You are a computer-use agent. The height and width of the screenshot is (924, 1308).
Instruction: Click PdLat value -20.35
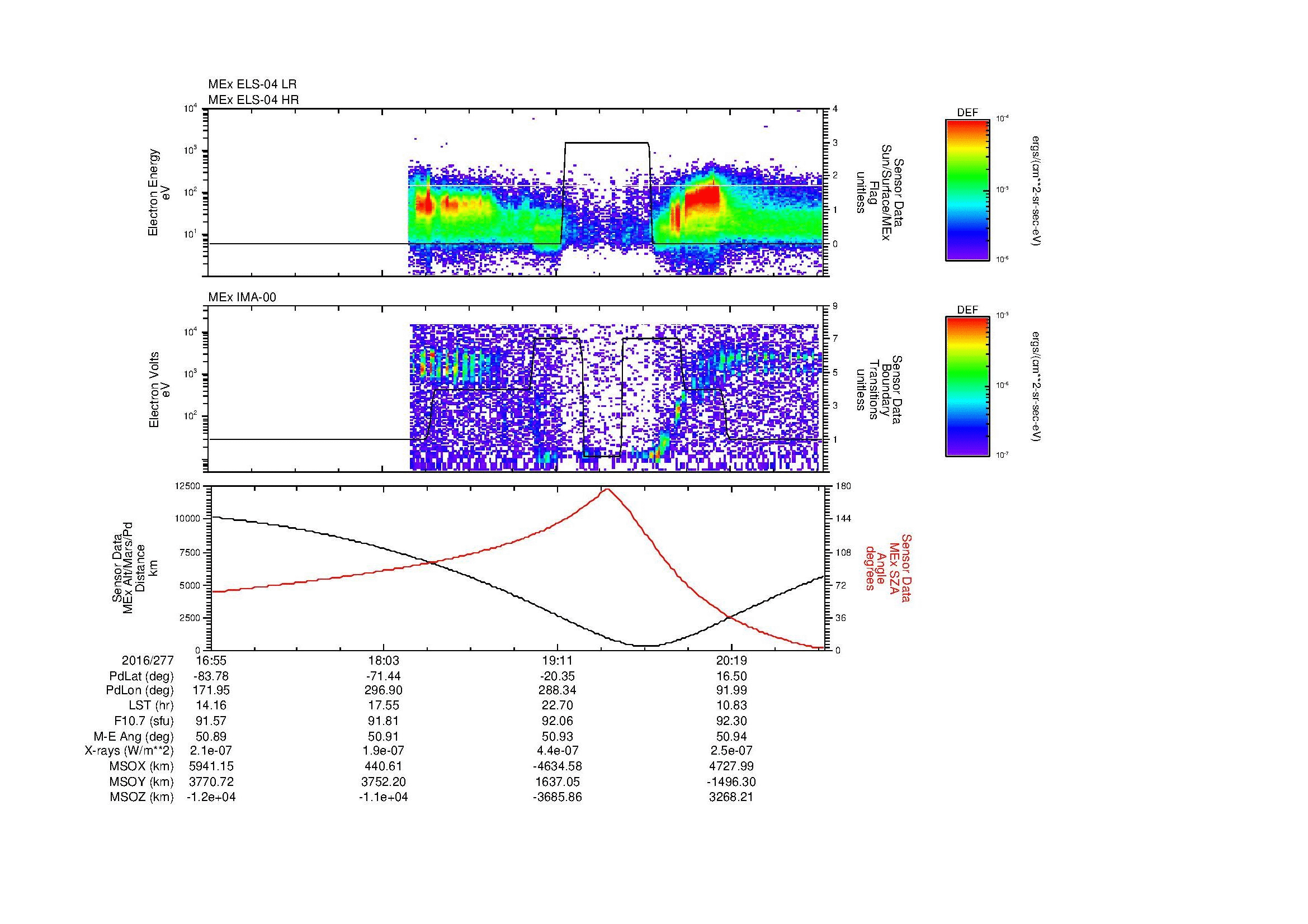(557, 676)
